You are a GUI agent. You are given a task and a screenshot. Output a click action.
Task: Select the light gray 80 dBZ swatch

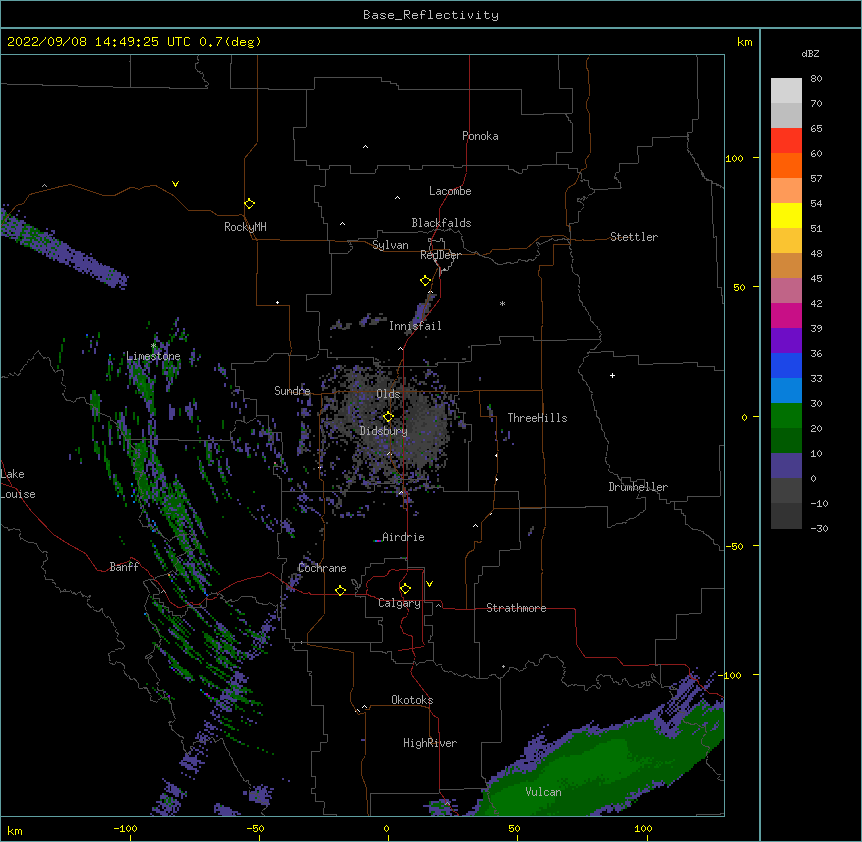[786, 90]
